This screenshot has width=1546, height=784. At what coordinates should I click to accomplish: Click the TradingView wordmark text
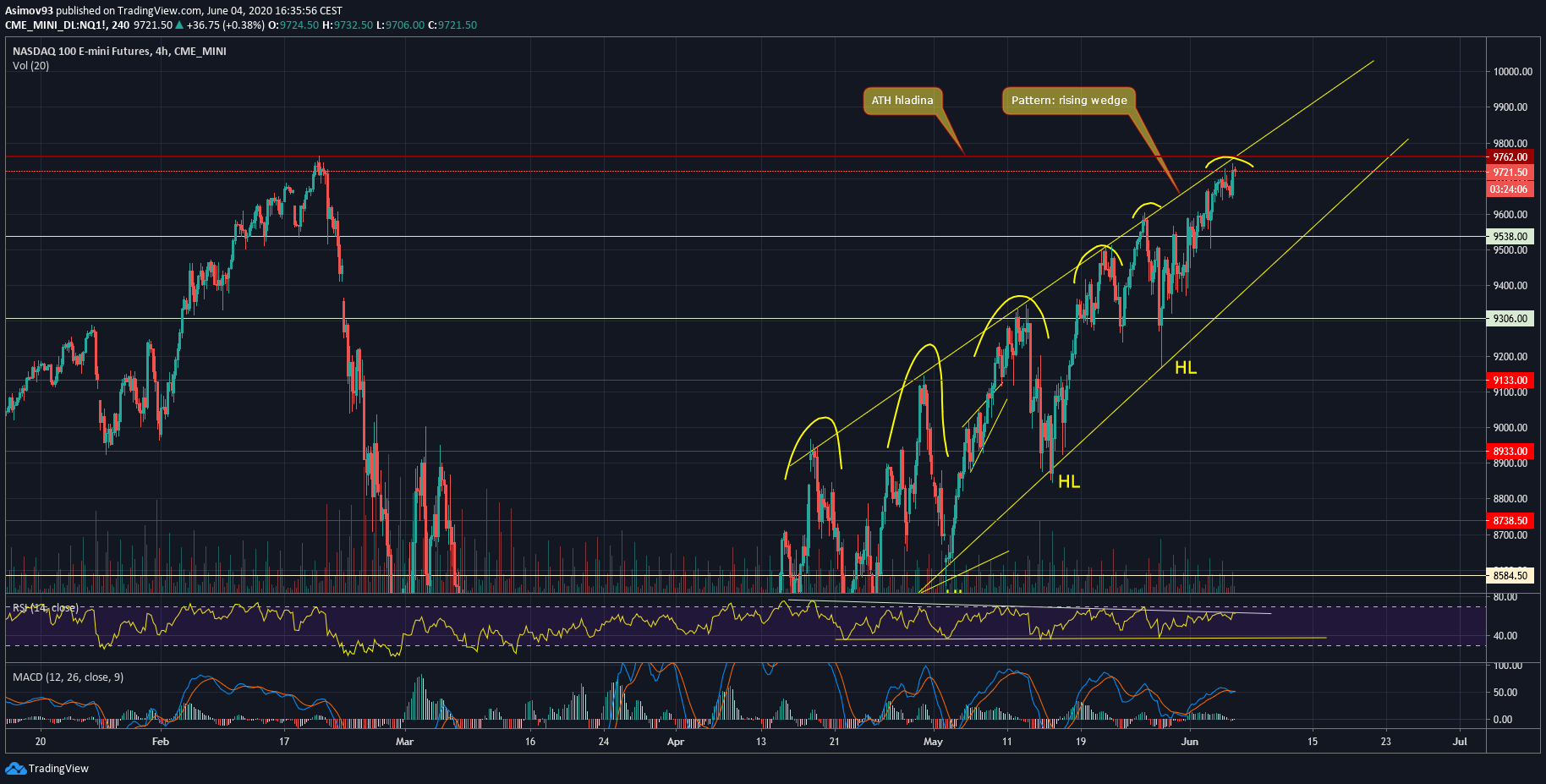click(x=58, y=769)
